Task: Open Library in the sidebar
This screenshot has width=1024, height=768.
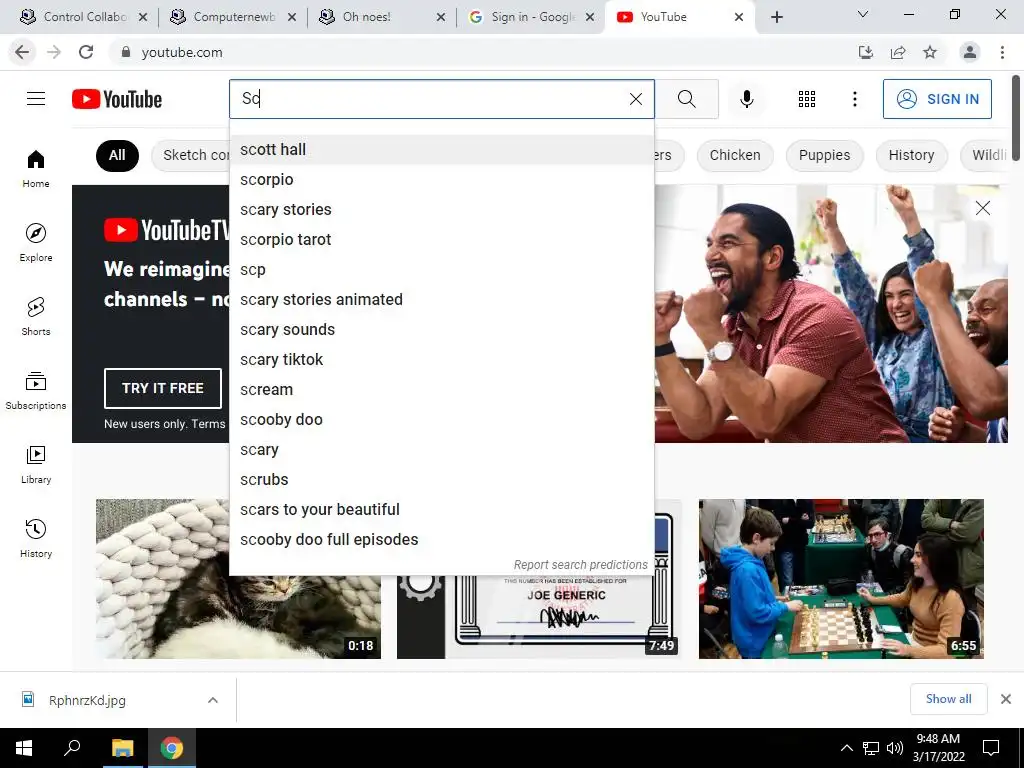Action: [36, 464]
